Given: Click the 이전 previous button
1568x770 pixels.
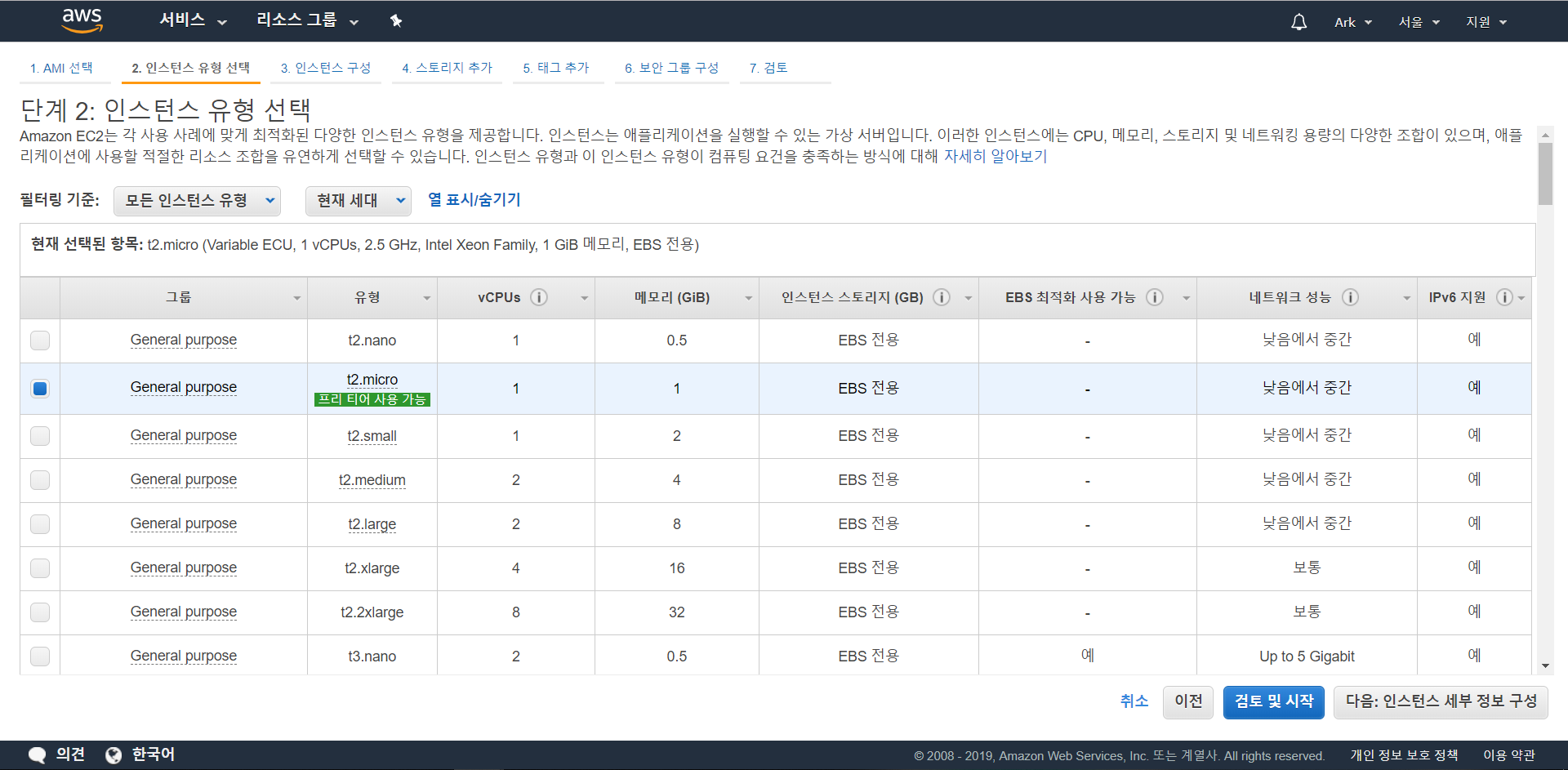Looking at the screenshot, I should click(x=1188, y=702).
